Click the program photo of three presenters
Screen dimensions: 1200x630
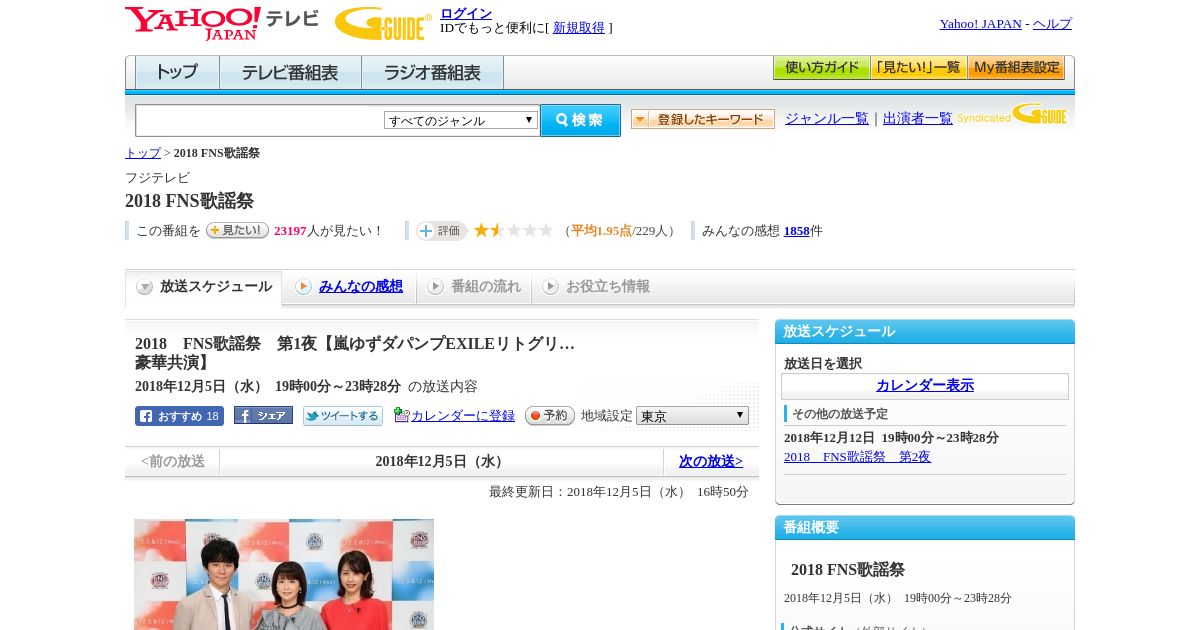coord(284,574)
